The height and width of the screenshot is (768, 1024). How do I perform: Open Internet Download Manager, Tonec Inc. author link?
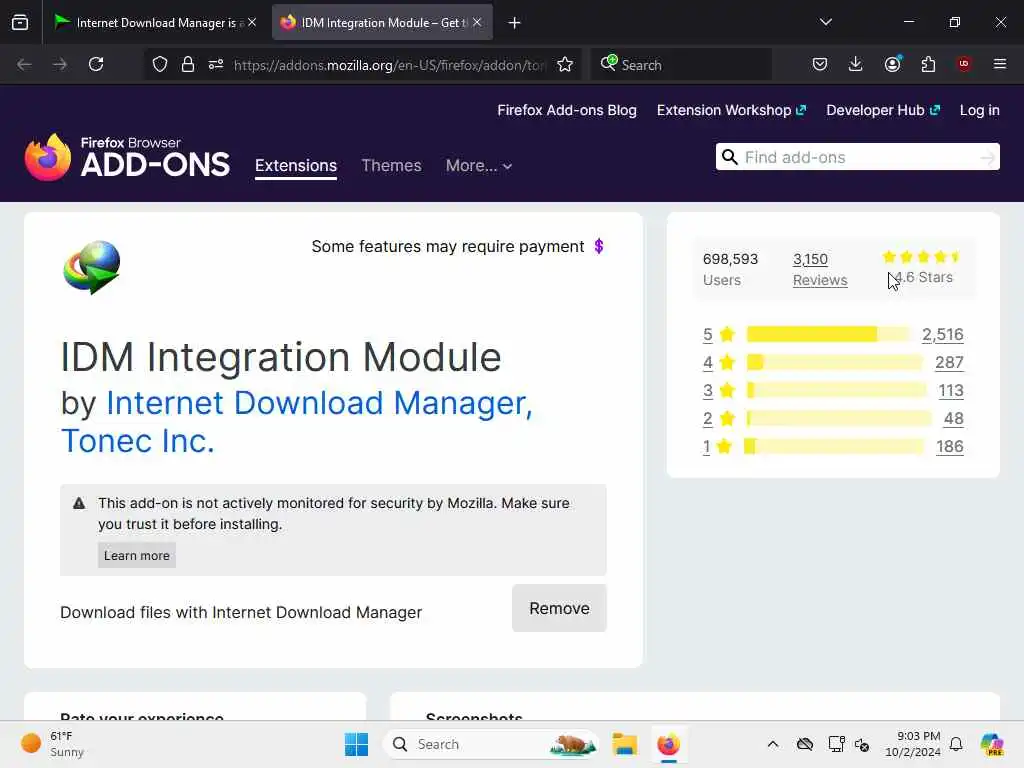point(297,422)
